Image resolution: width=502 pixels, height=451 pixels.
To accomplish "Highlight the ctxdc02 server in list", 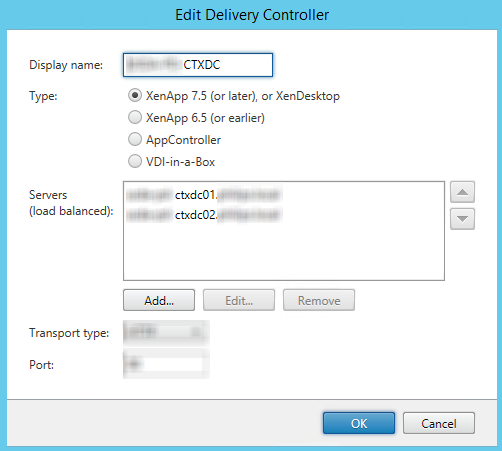I will tap(203, 215).
